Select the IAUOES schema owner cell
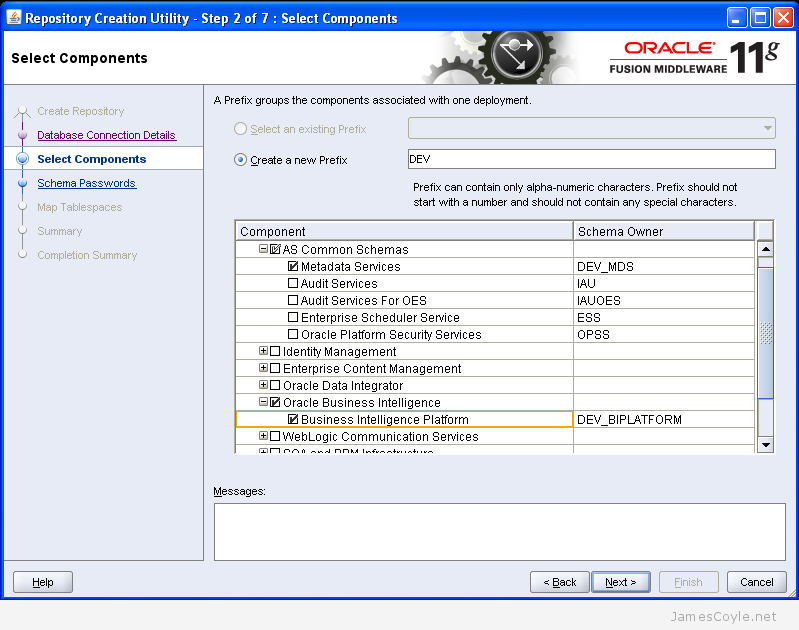This screenshot has width=799, height=630. click(664, 300)
